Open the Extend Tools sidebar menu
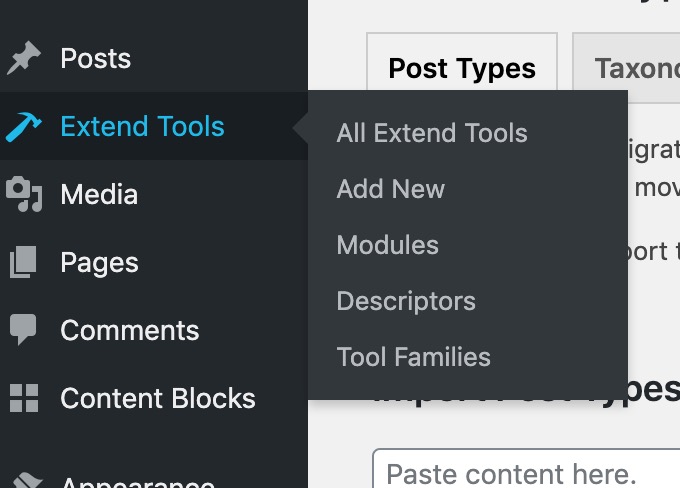680x488 pixels. 142,126
